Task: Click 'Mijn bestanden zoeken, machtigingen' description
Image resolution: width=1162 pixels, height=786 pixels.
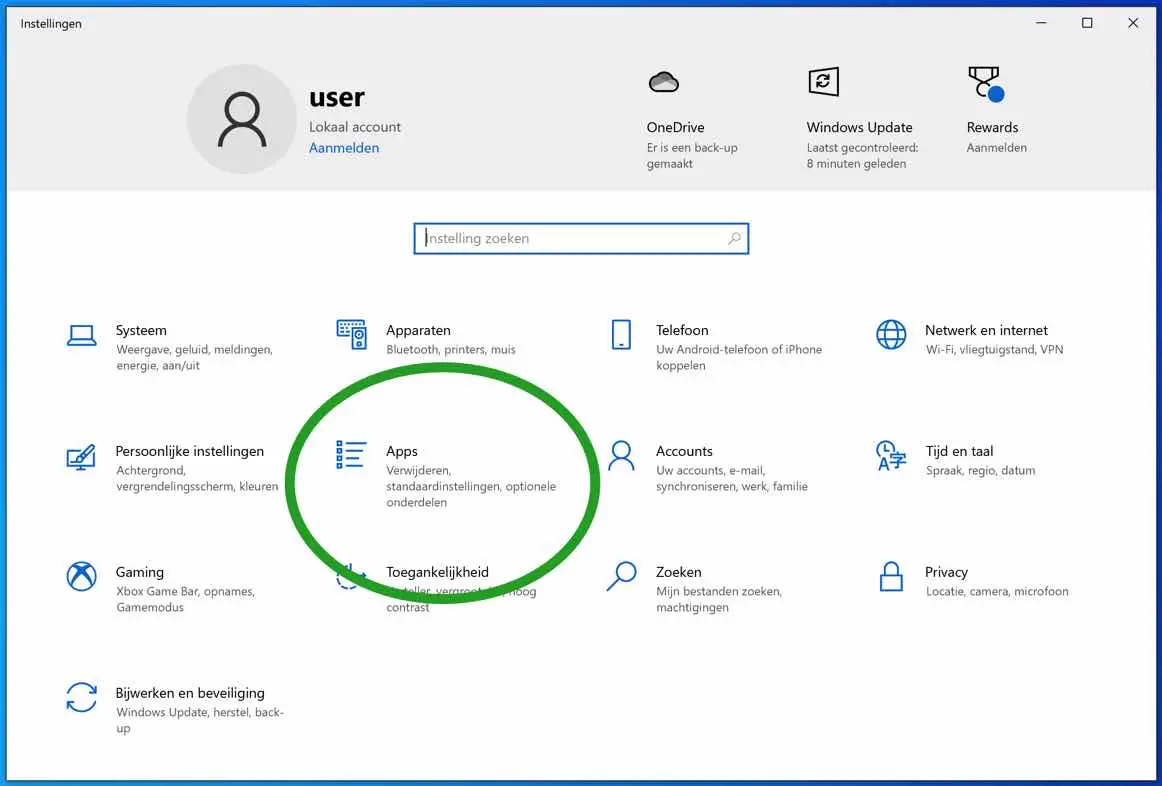Action: pyautogui.click(x=719, y=599)
